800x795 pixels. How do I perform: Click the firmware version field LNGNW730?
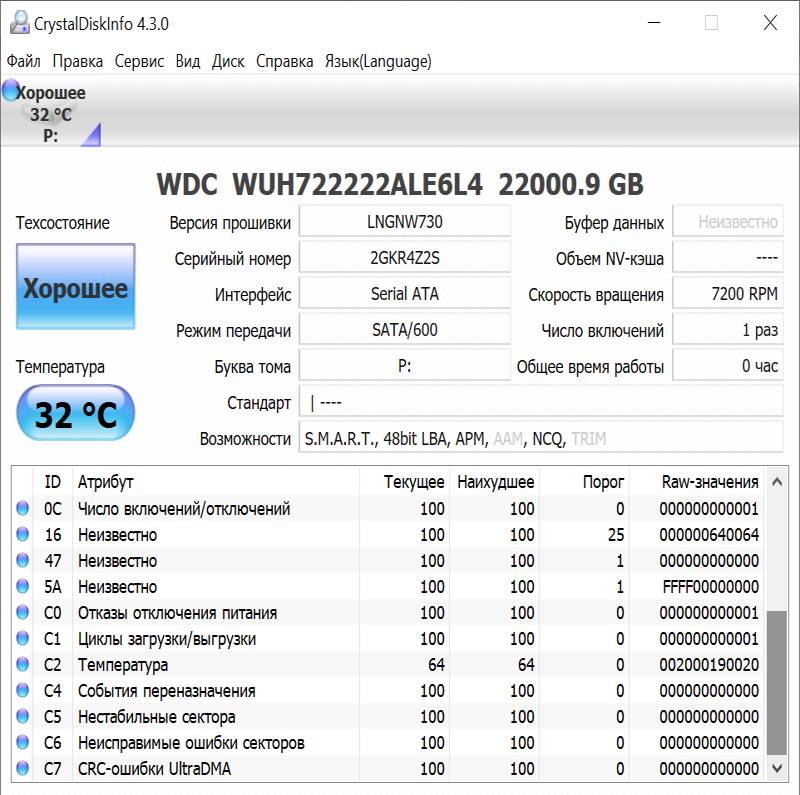coord(404,222)
